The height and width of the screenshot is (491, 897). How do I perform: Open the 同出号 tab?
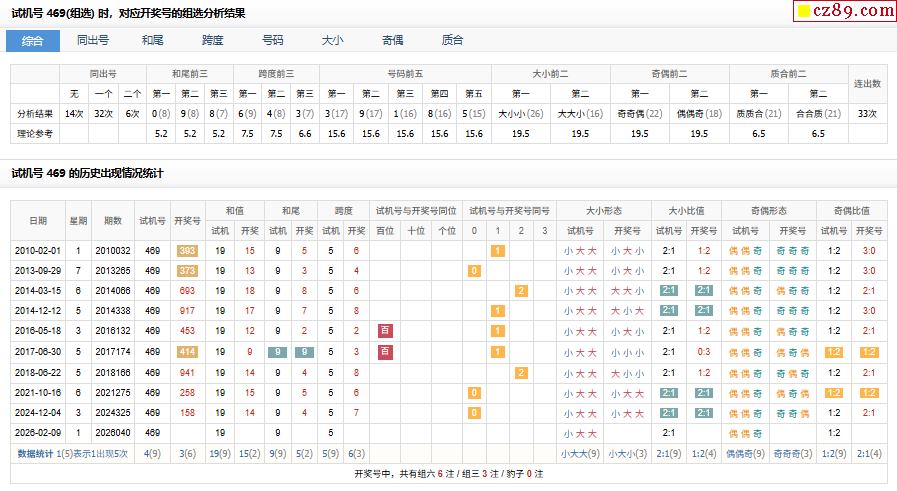(93, 41)
